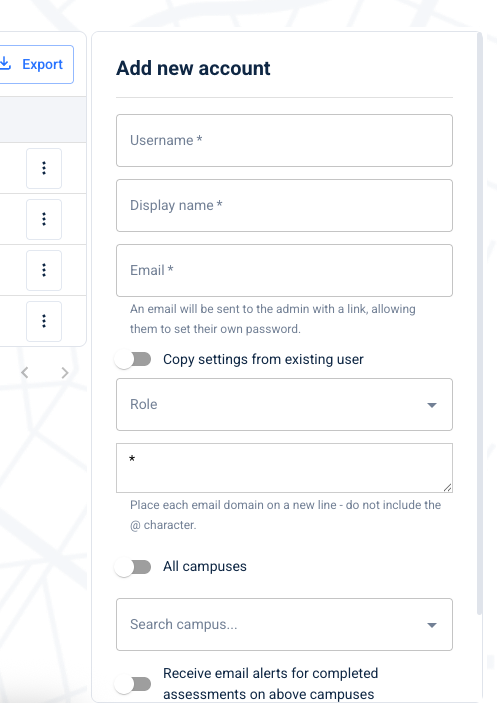This screenshot has height=703, width=497.
Task: Open second row's three-dot menu
Action: point(44,219)
